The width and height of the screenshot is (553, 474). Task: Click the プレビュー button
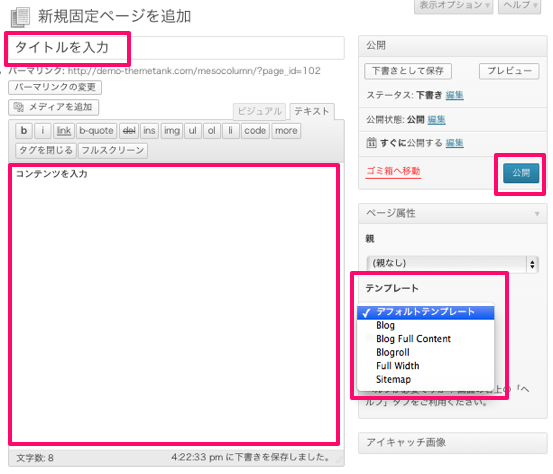tap(509, 71)
